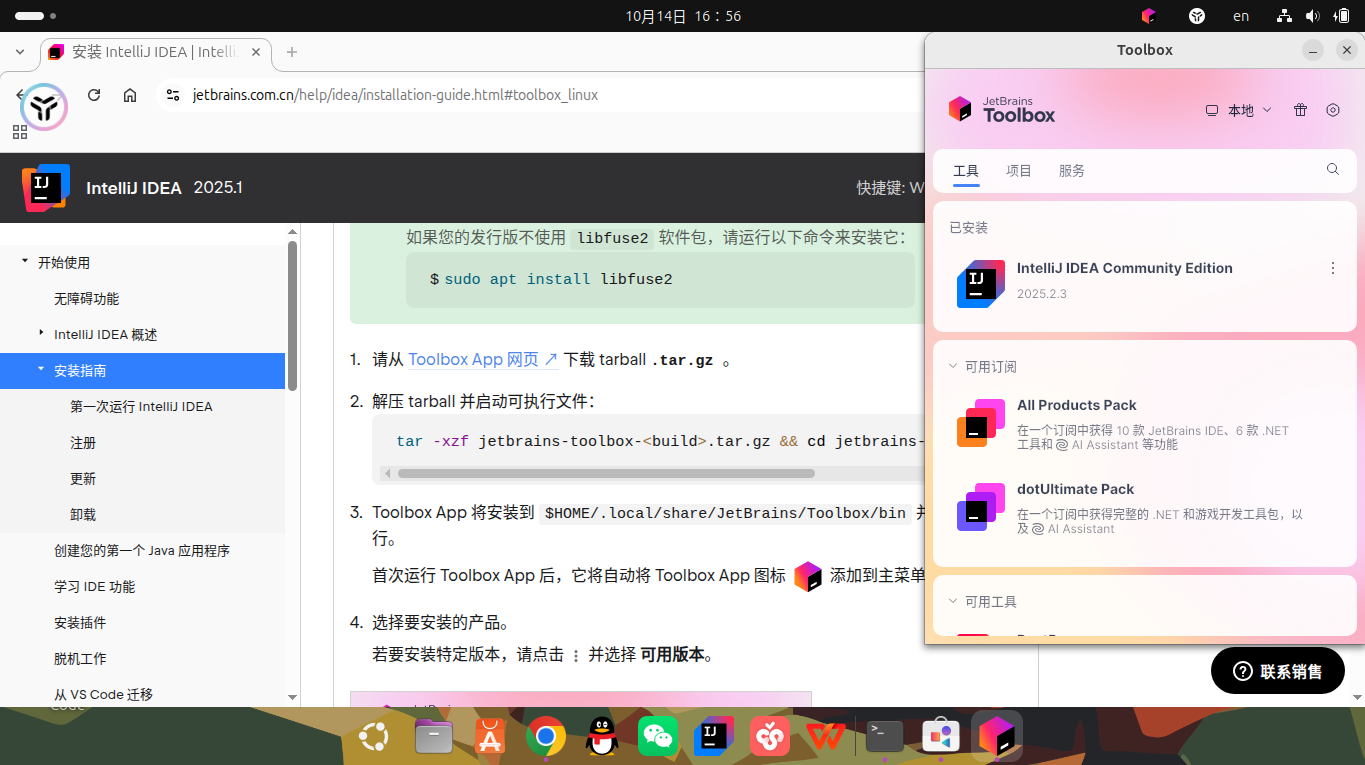
Task: Open WeChat from dock
Action: 657,737
